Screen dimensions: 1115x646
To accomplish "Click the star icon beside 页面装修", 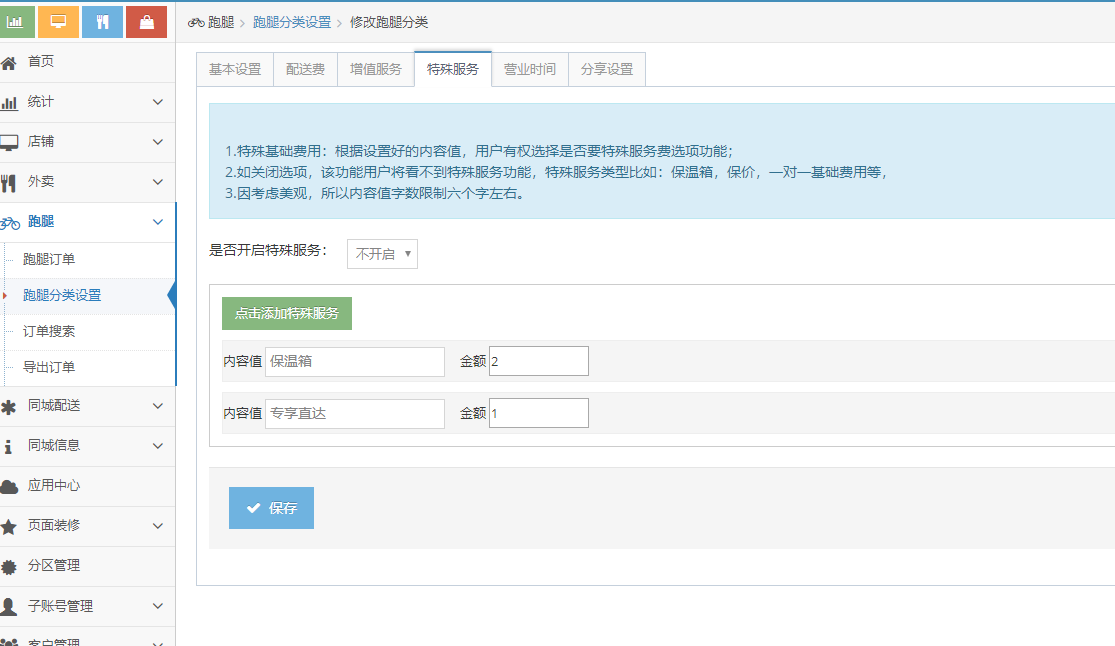I will (10, 527).
